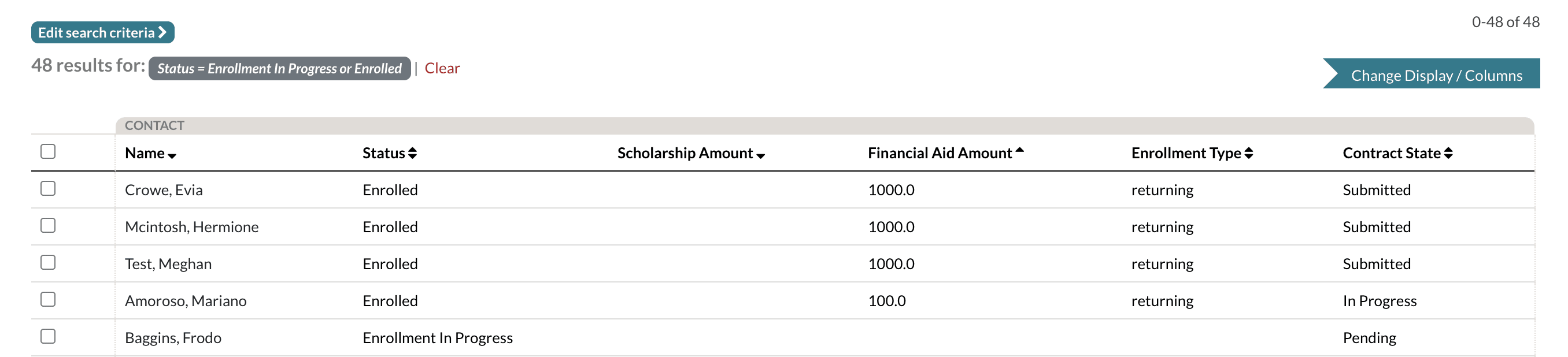Click the Scholarship Amount sort arrow
Screen dimensions: 1568x357
(760, 157)
